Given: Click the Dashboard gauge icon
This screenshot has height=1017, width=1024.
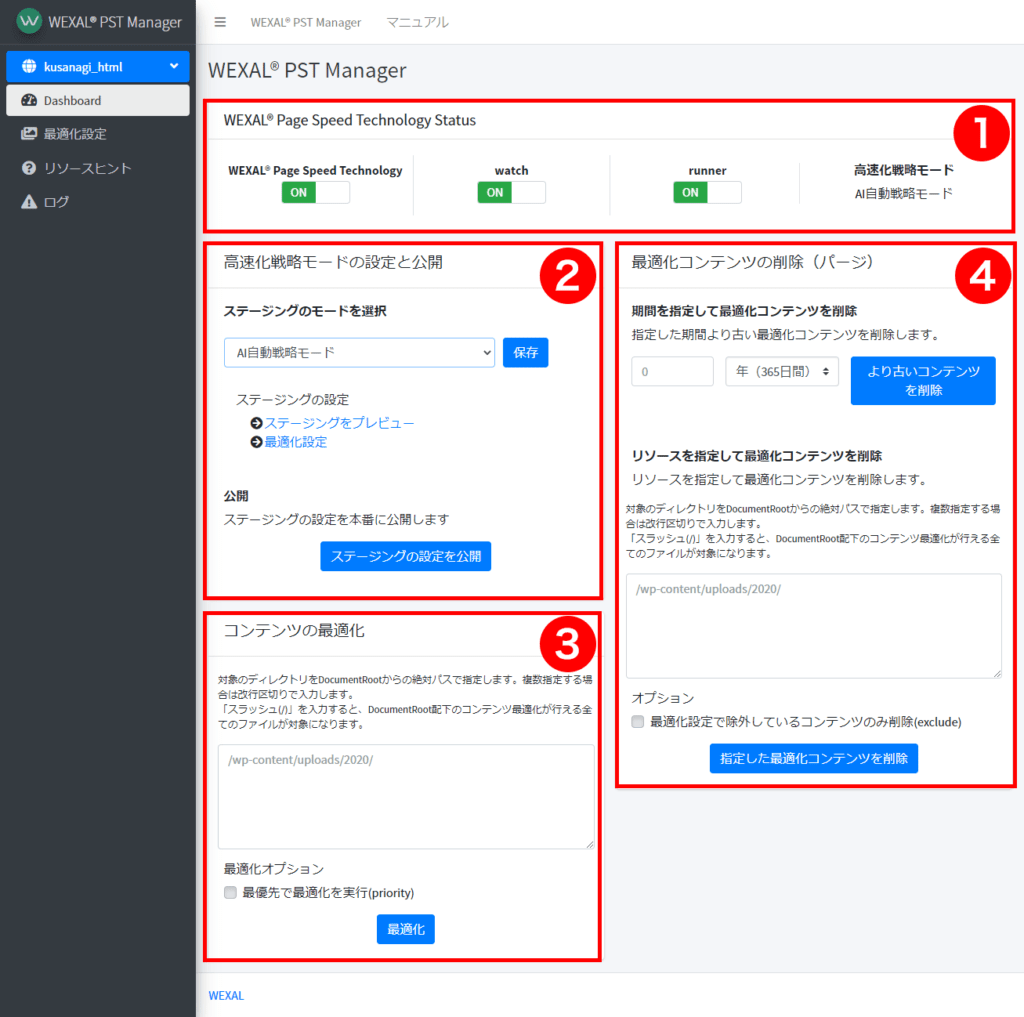Looking at the screenshot, I should (29, 101).
